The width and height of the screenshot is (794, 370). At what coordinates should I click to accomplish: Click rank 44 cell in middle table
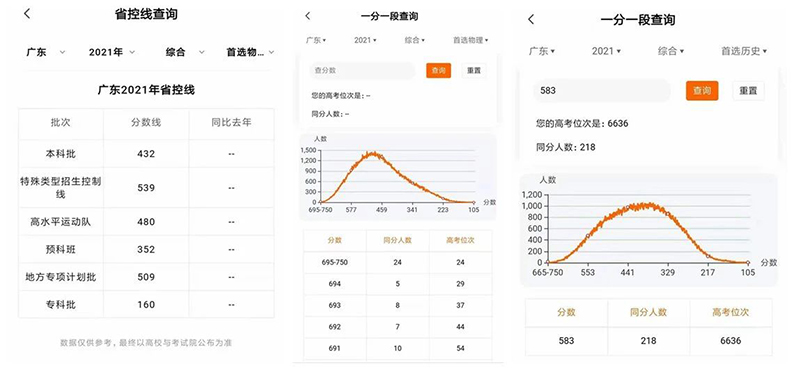[460, 326]
